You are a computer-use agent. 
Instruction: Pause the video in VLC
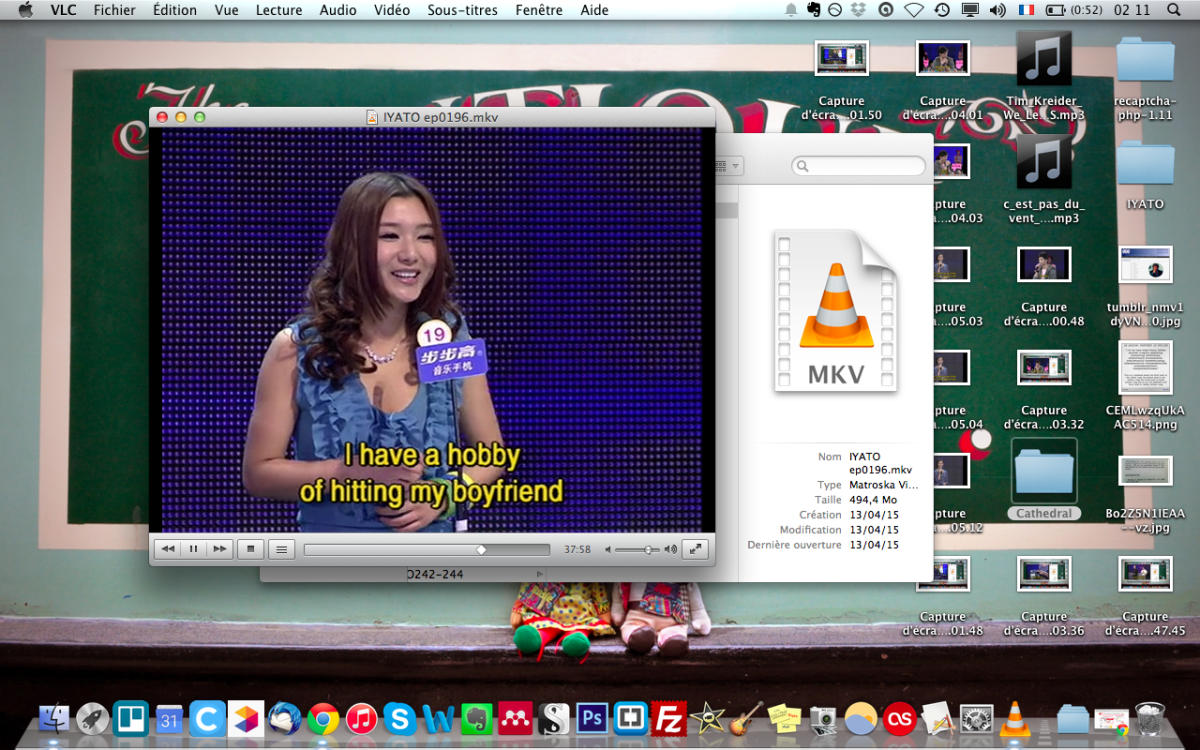pyautogui.click(x=193, y=549)
